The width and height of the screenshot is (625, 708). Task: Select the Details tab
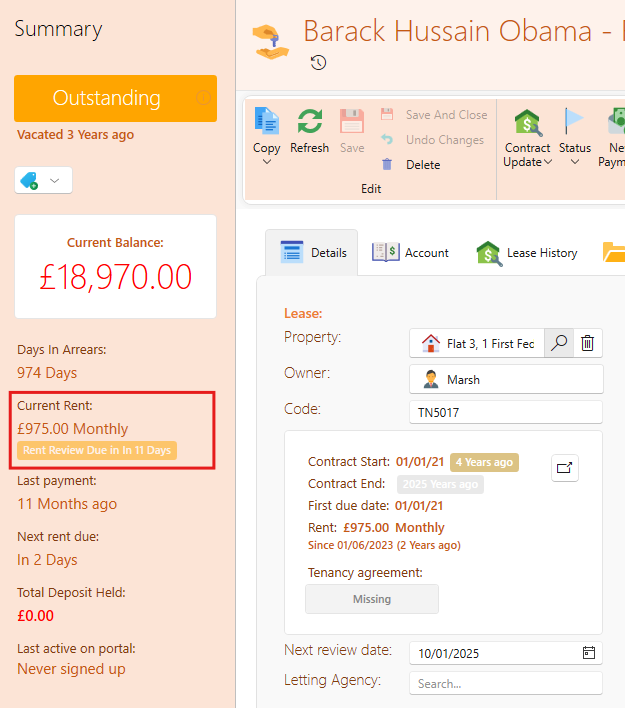[312, 252]
